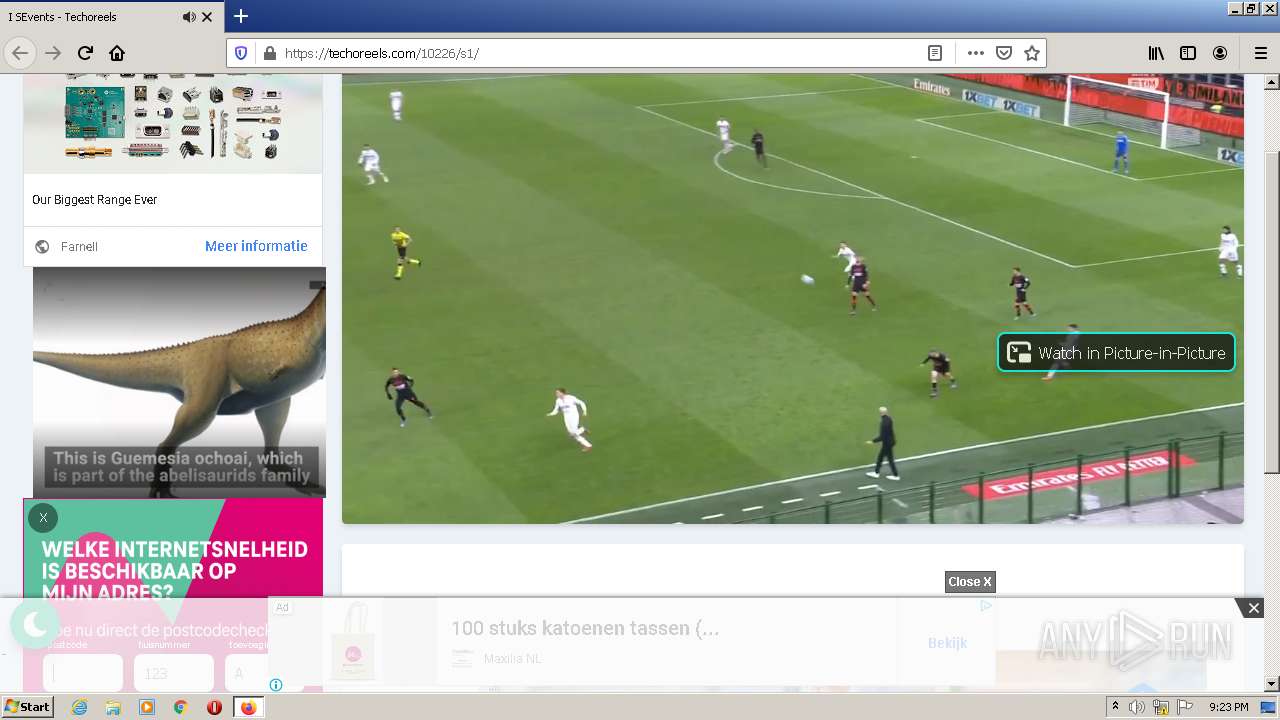Mute the SEvents - Techoreels tab audio
This screenshot has width=1280, height=720.
point(188,17)
